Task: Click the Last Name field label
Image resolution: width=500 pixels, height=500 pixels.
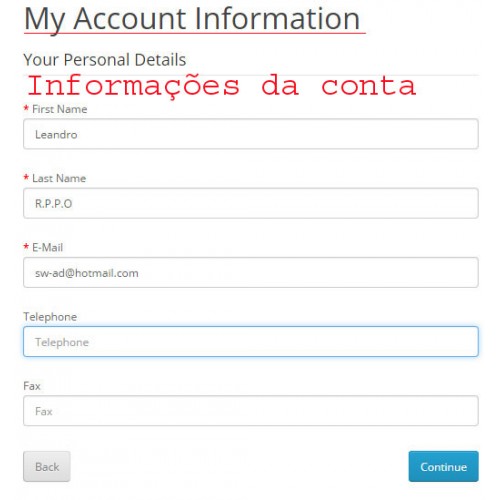Action: pos(59,178)
